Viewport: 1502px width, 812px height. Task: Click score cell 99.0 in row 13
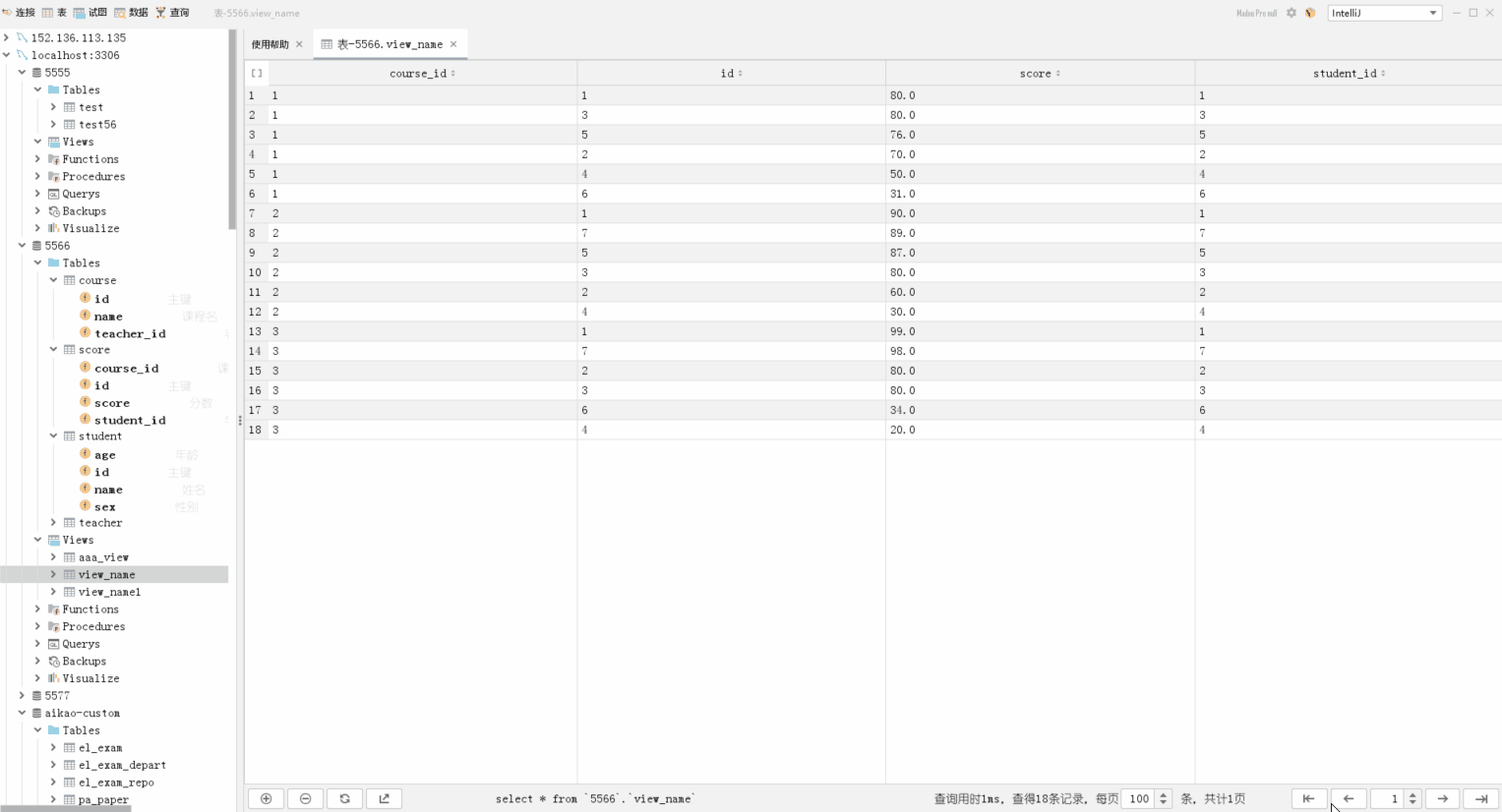1040,331
